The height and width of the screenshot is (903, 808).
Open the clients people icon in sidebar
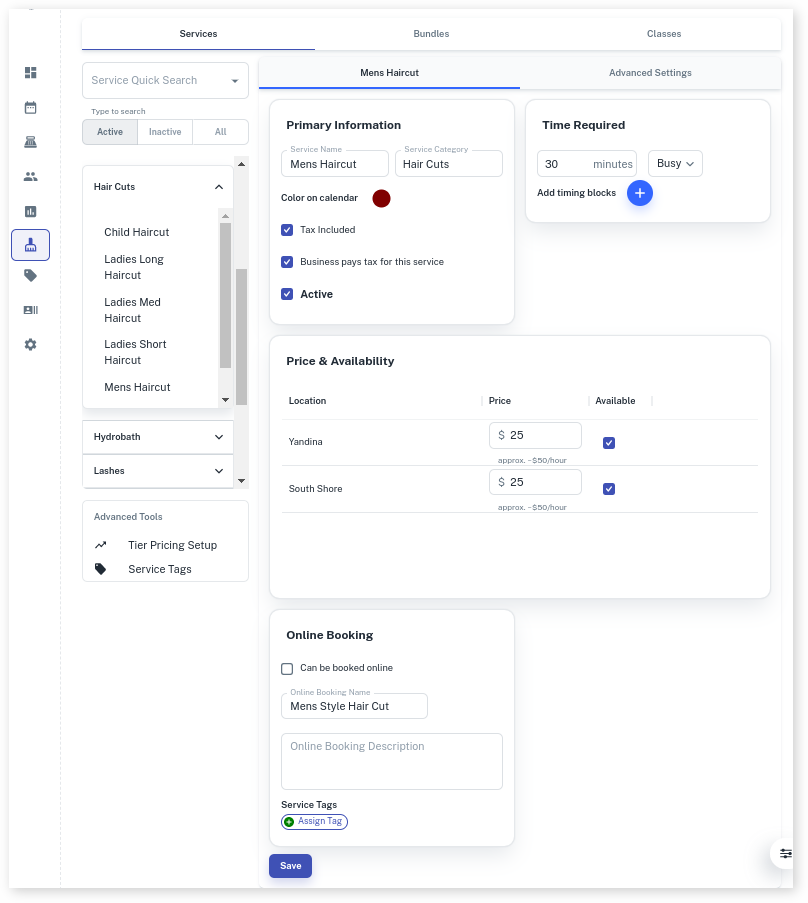31,177
